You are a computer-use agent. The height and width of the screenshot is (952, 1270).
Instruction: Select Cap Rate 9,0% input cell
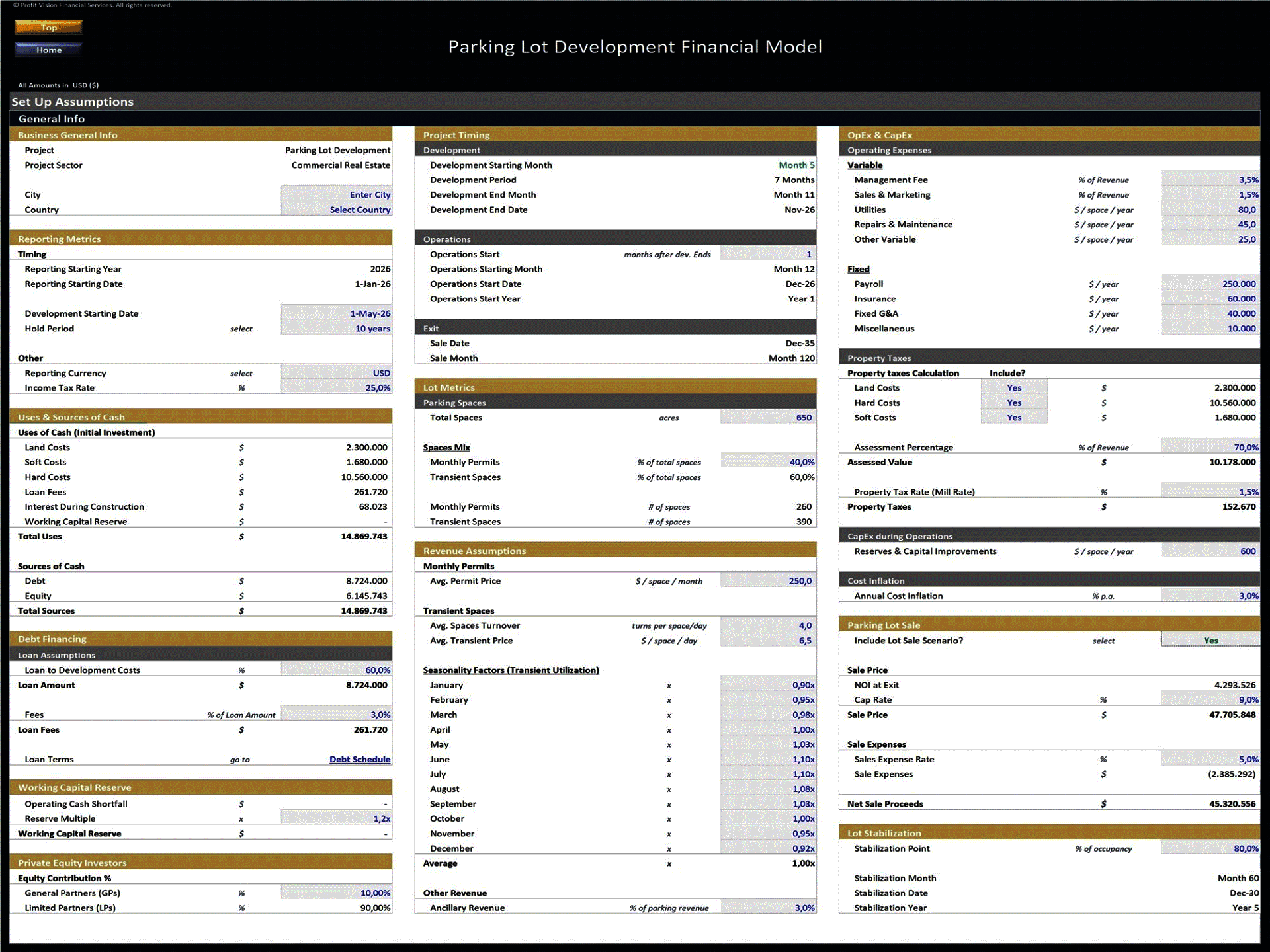(1210, 699)
